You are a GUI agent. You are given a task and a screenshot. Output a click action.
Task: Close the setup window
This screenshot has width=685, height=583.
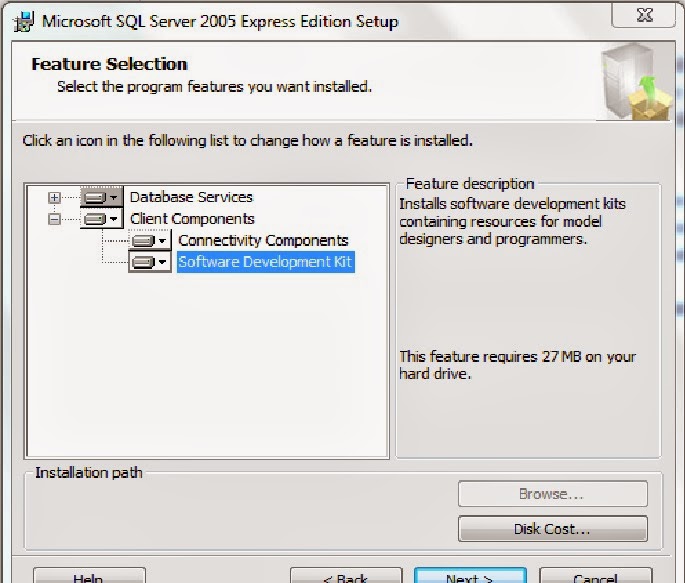point(644,15)
